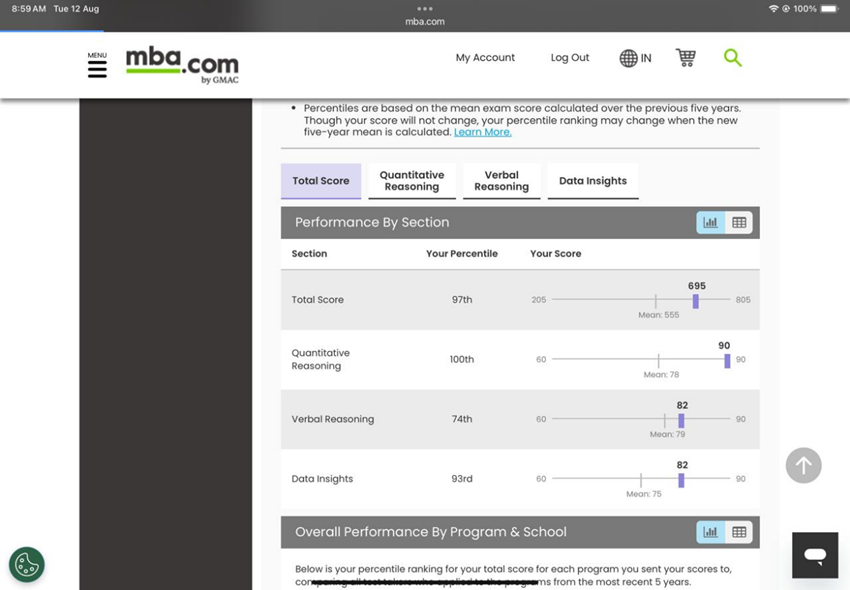This screenshot has width=850, height=590.
Task: Click the green search icon
Action: tap(733, 58)
